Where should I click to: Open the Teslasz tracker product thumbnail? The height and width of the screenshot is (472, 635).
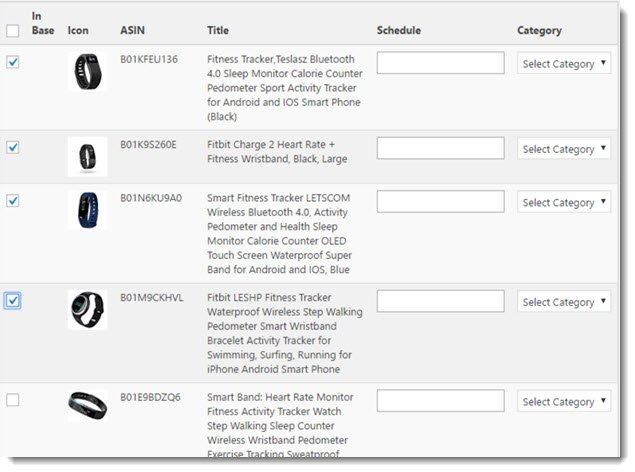pyautogui.click(x=87, y=72)
